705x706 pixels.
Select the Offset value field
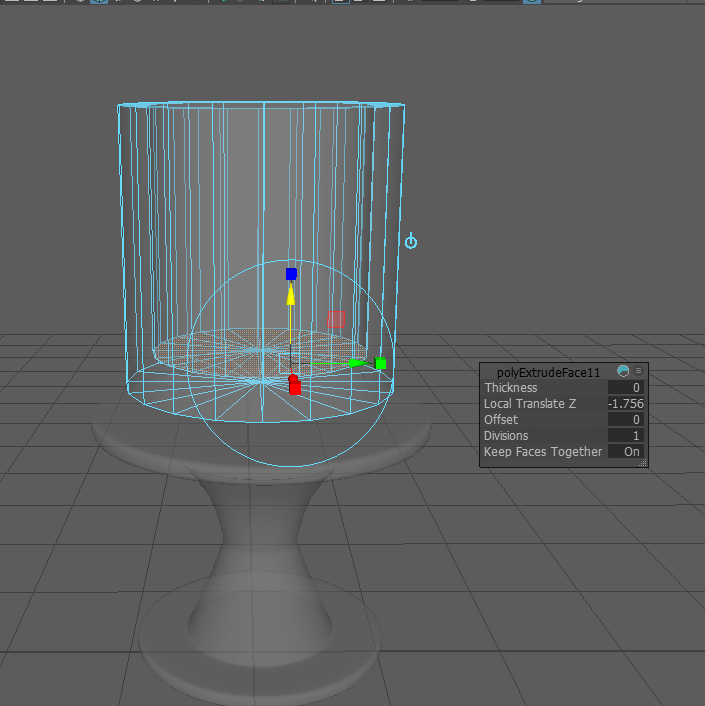pos(626,420)
